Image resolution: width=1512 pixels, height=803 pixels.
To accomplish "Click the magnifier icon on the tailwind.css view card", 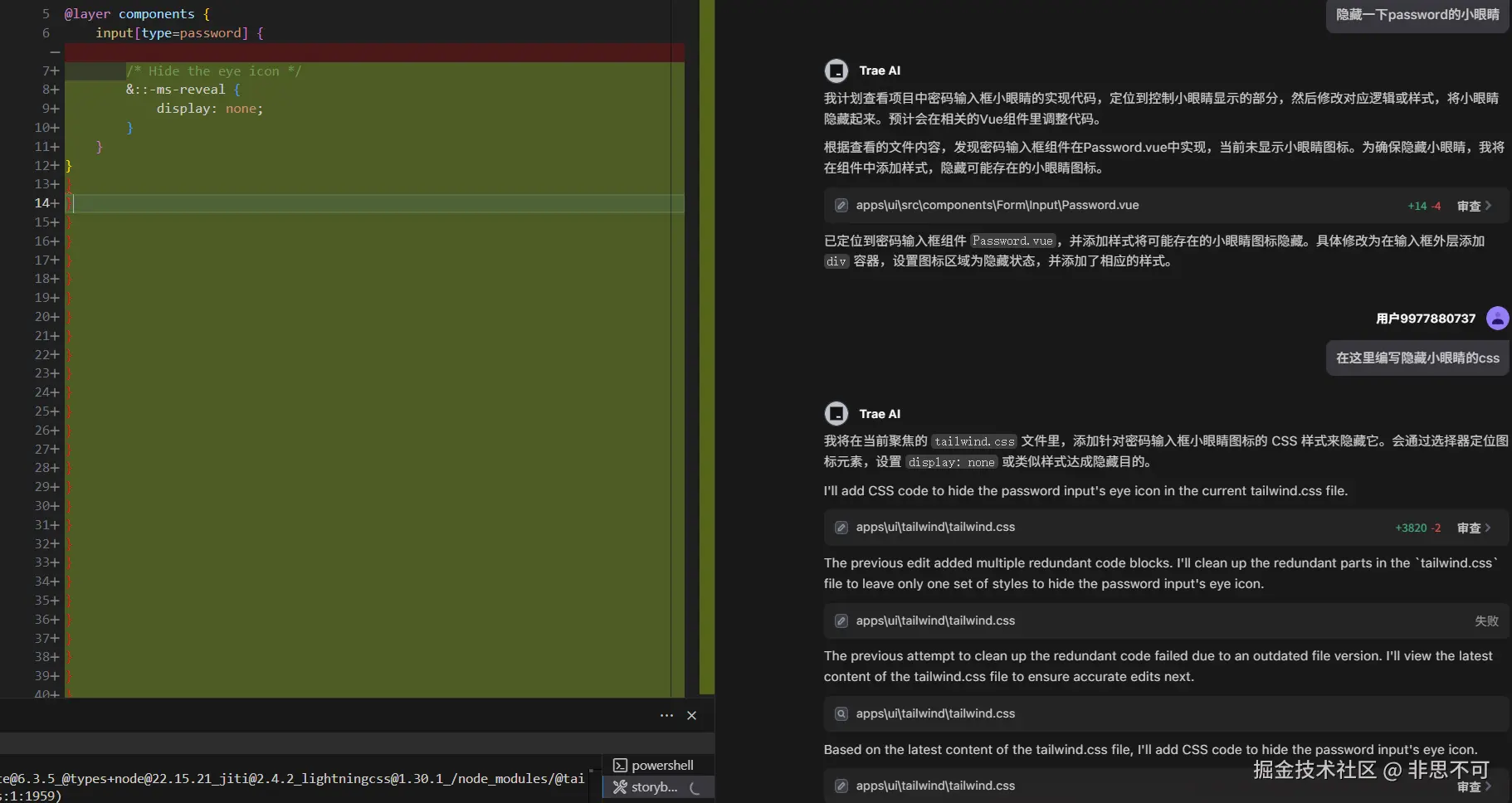I will [841, 713].
